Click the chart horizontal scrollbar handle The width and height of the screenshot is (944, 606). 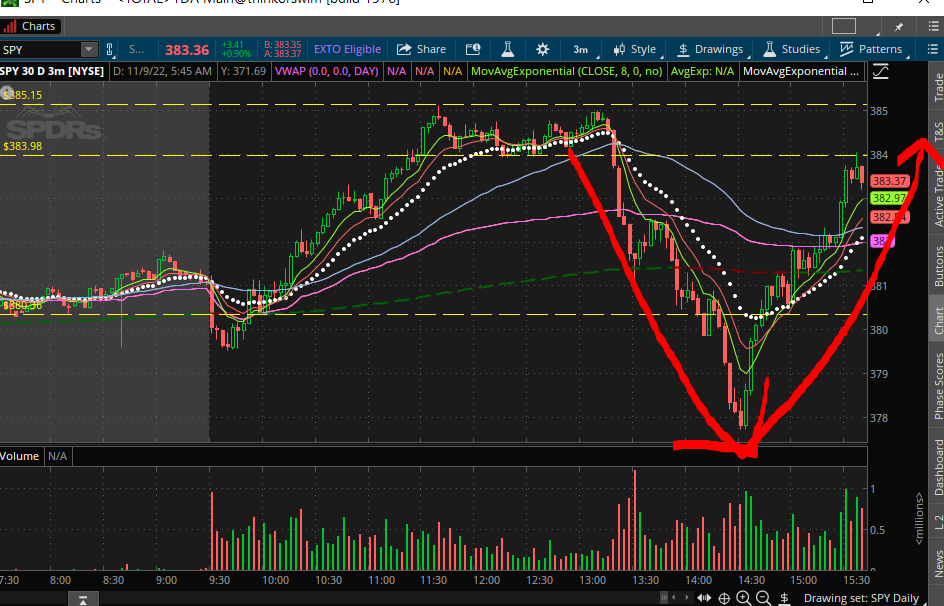(x=665, y=598)
